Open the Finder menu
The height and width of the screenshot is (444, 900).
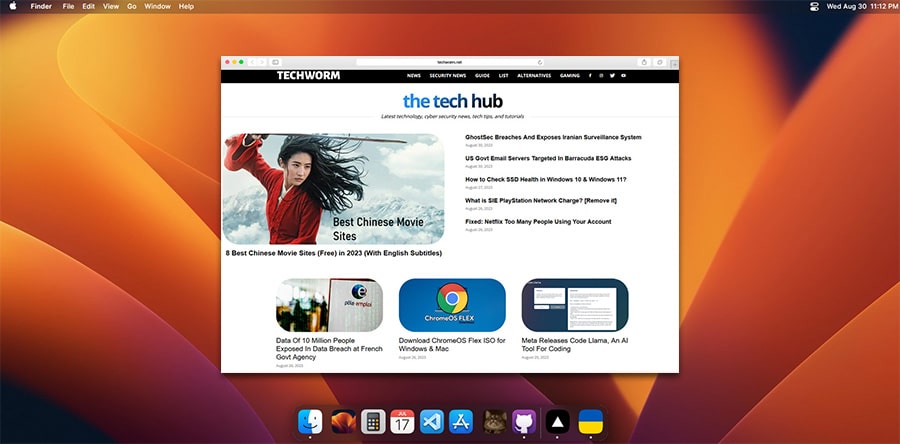pos(40,6)
